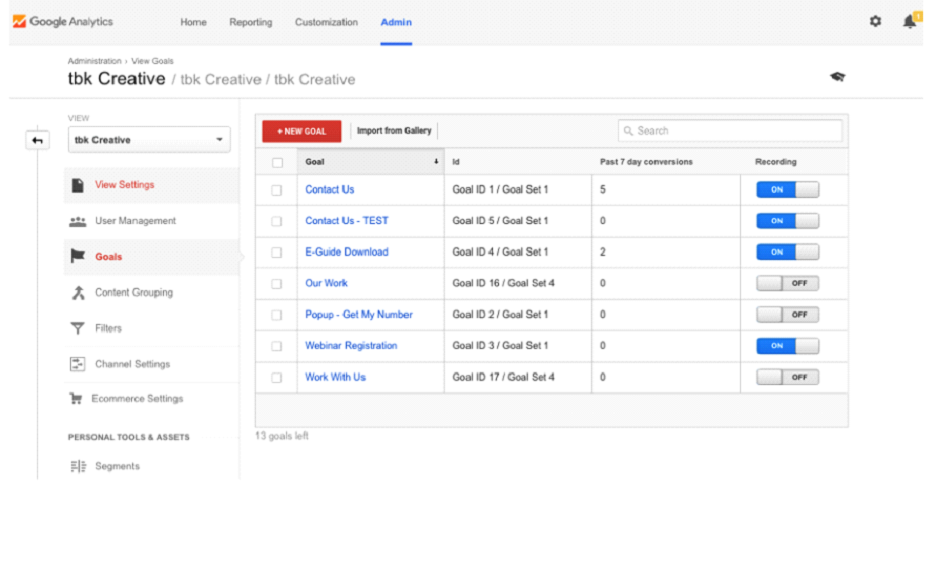Turn on recording for Popup - Get My Number

tap(787, 315)
